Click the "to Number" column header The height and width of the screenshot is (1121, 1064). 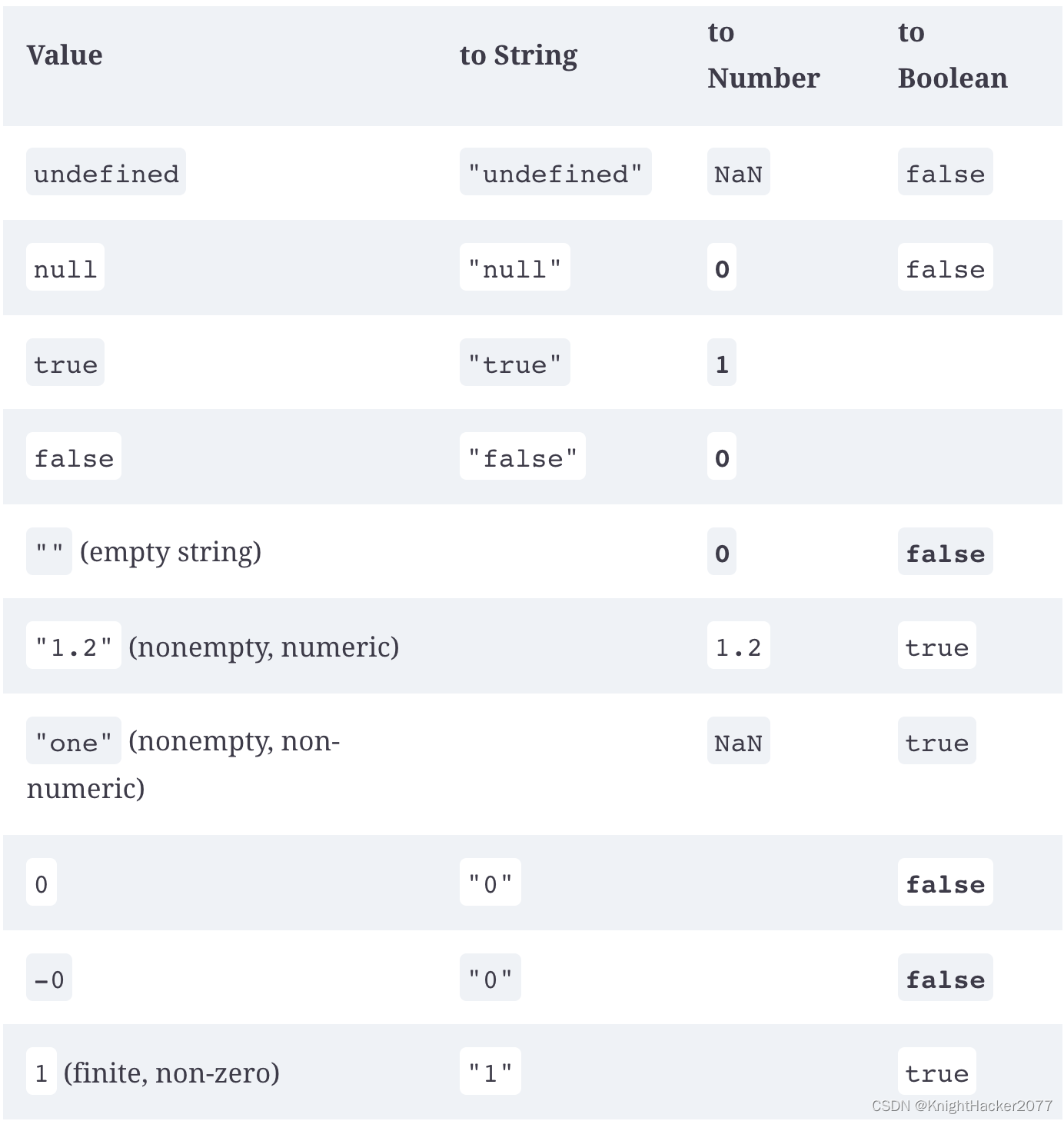coord(763,55)
